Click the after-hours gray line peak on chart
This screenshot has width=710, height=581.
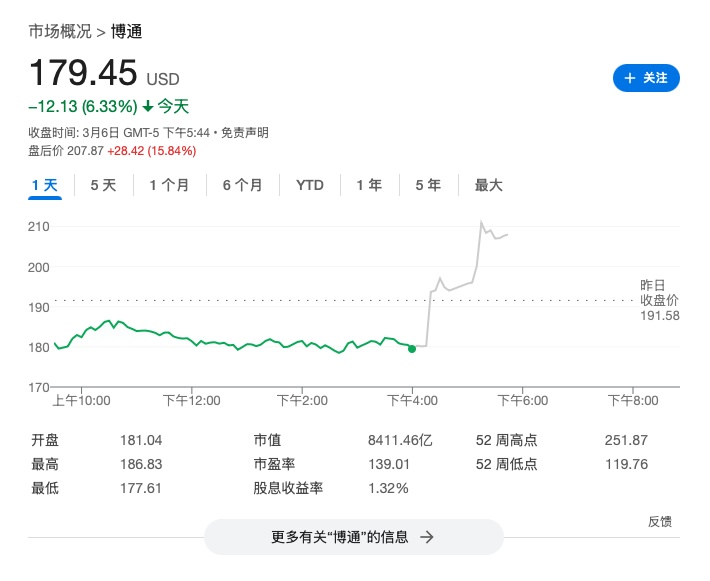tap(481, 222)
